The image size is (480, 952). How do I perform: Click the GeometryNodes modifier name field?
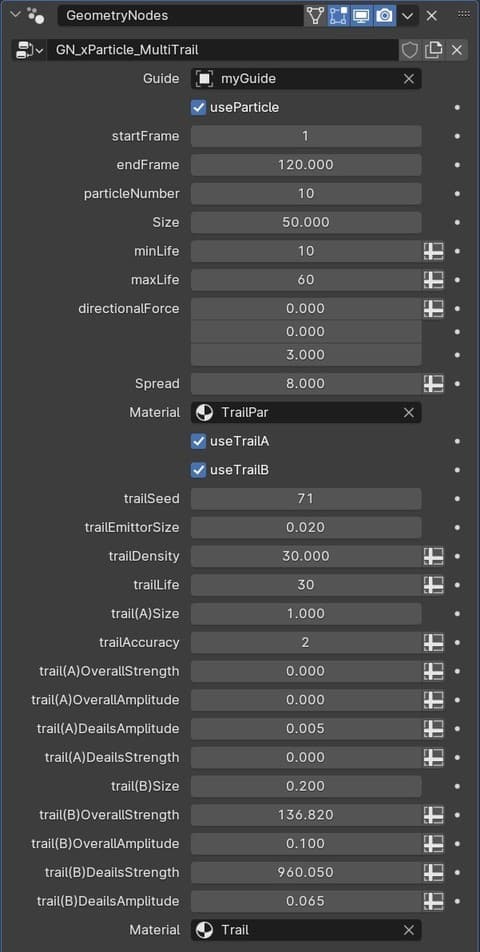(180, 16)
